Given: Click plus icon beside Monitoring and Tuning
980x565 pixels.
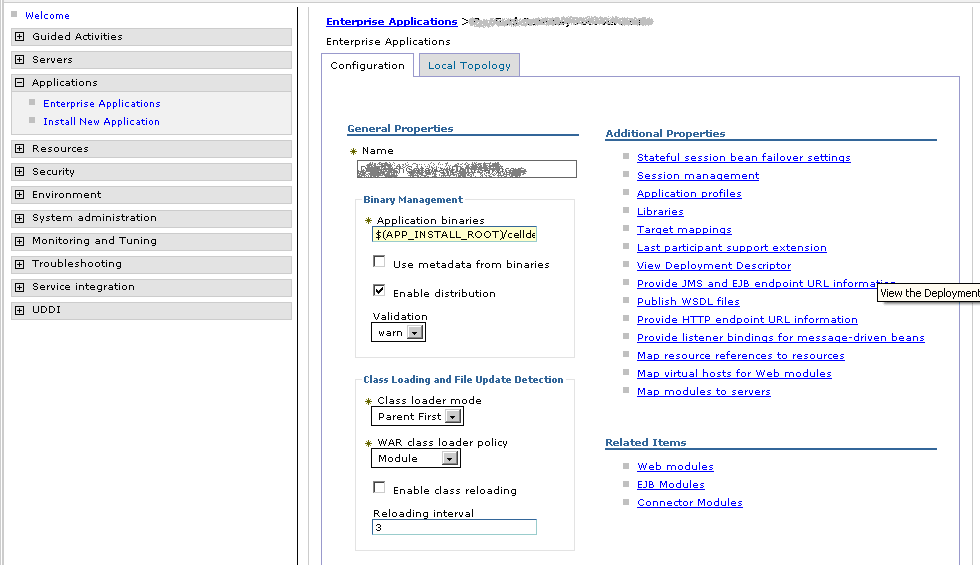Looking at the screenshot, I should point(20,241).
